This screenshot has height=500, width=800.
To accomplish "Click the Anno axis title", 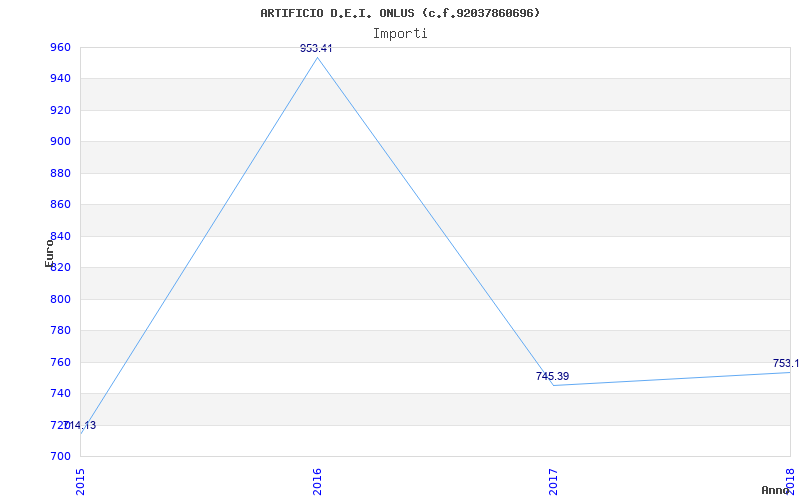I will [775, 490].
